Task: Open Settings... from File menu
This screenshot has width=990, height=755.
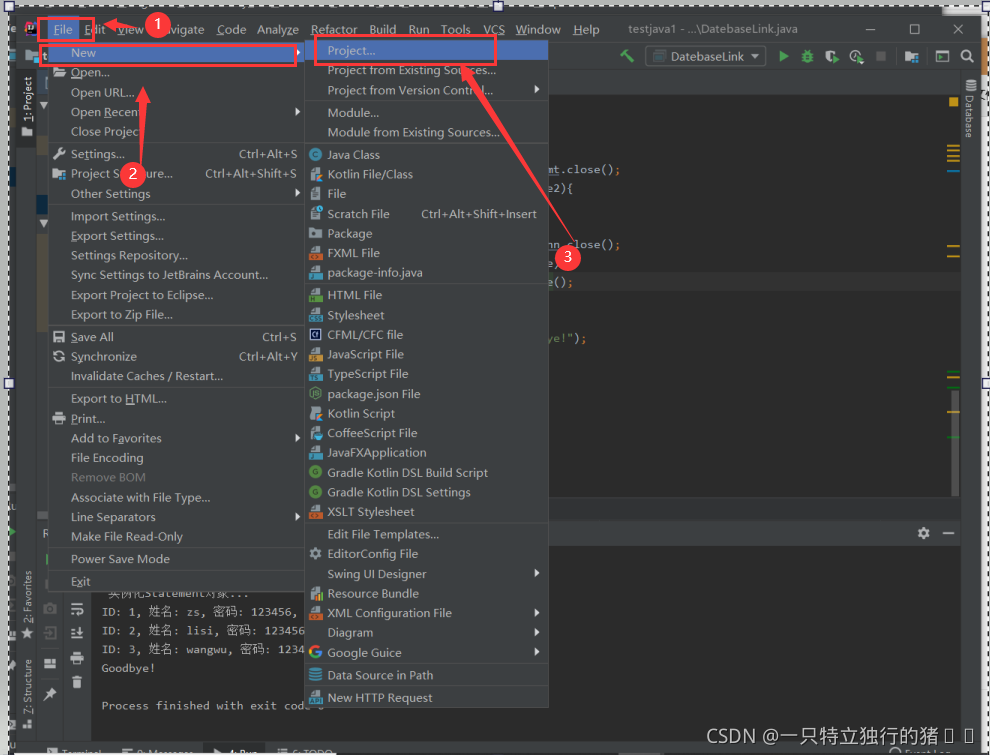Action: (176, 154)
